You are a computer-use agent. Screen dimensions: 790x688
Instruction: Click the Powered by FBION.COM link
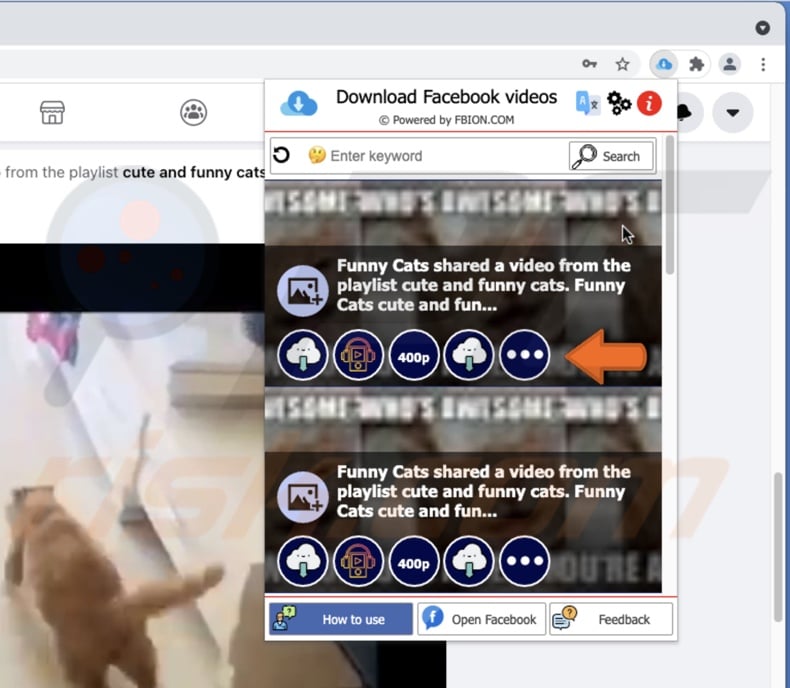[x=446, y=120]
